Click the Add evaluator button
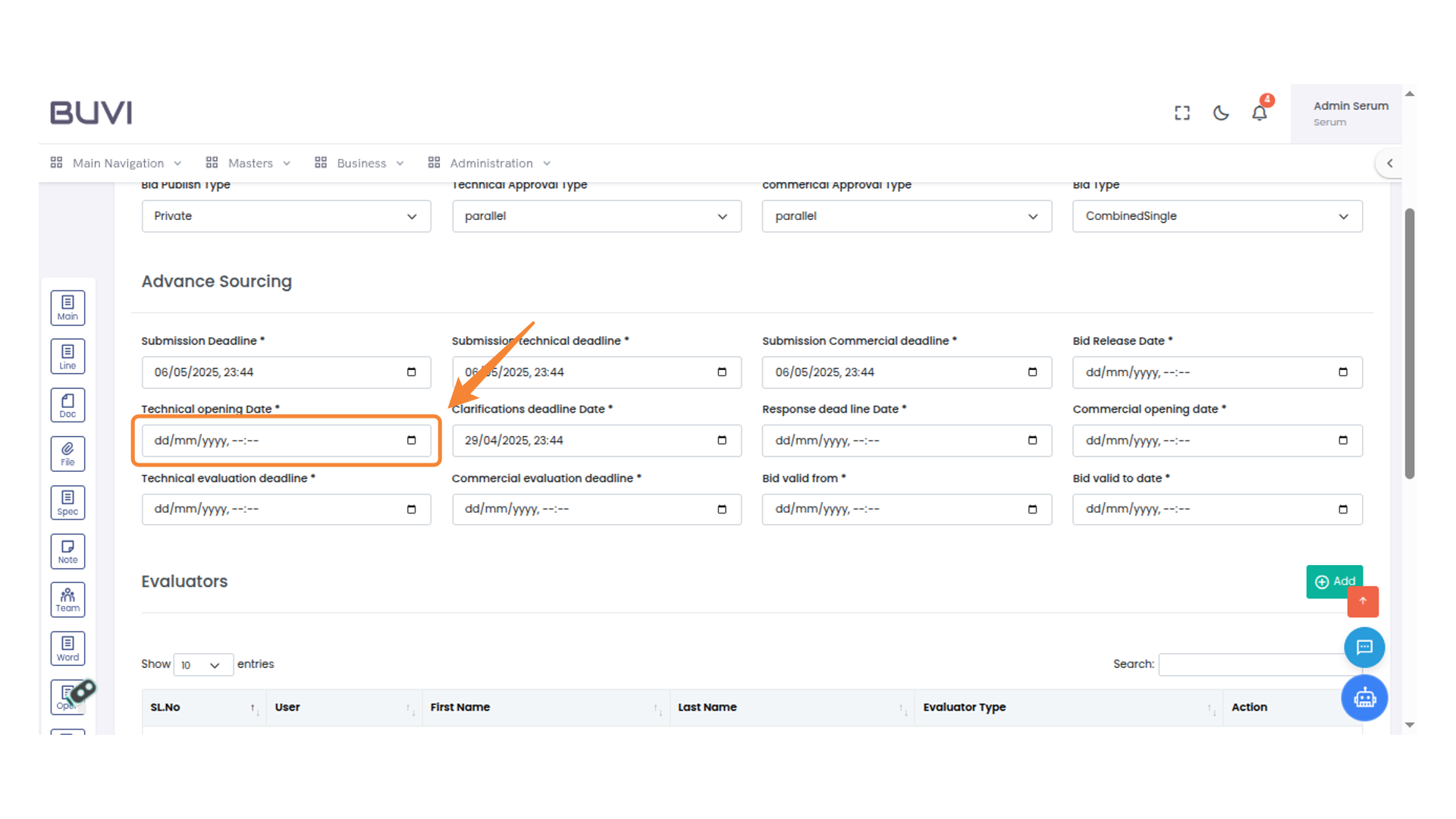Screen dimensions: 1456x819 (1331, 581)
